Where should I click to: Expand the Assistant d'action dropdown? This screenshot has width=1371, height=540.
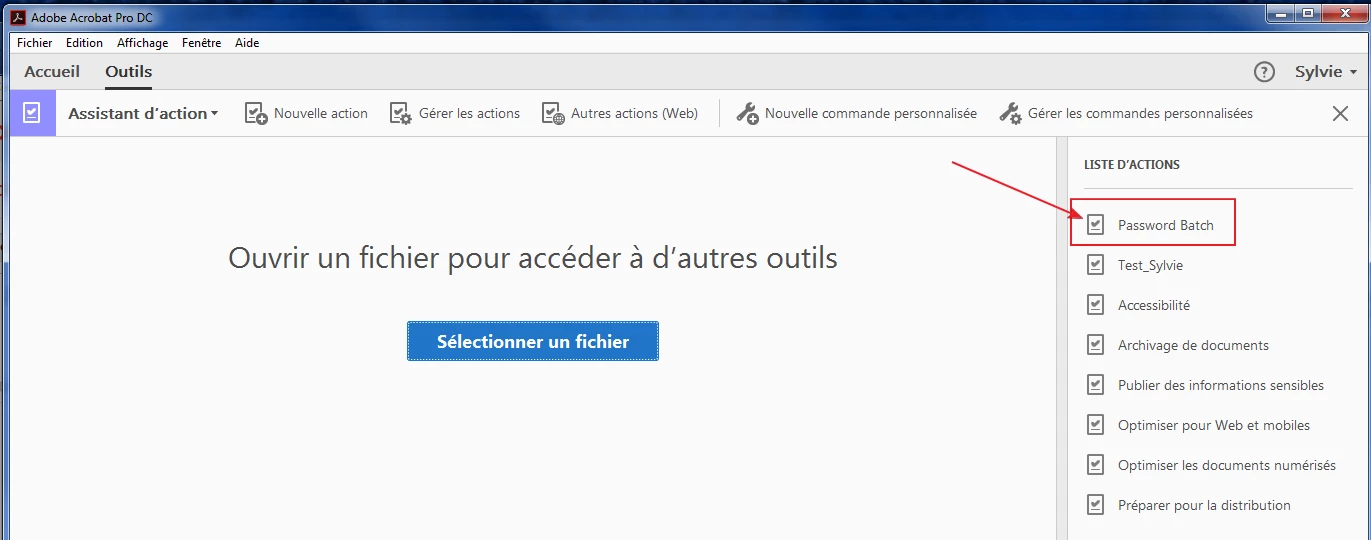[x=143, y=114]
